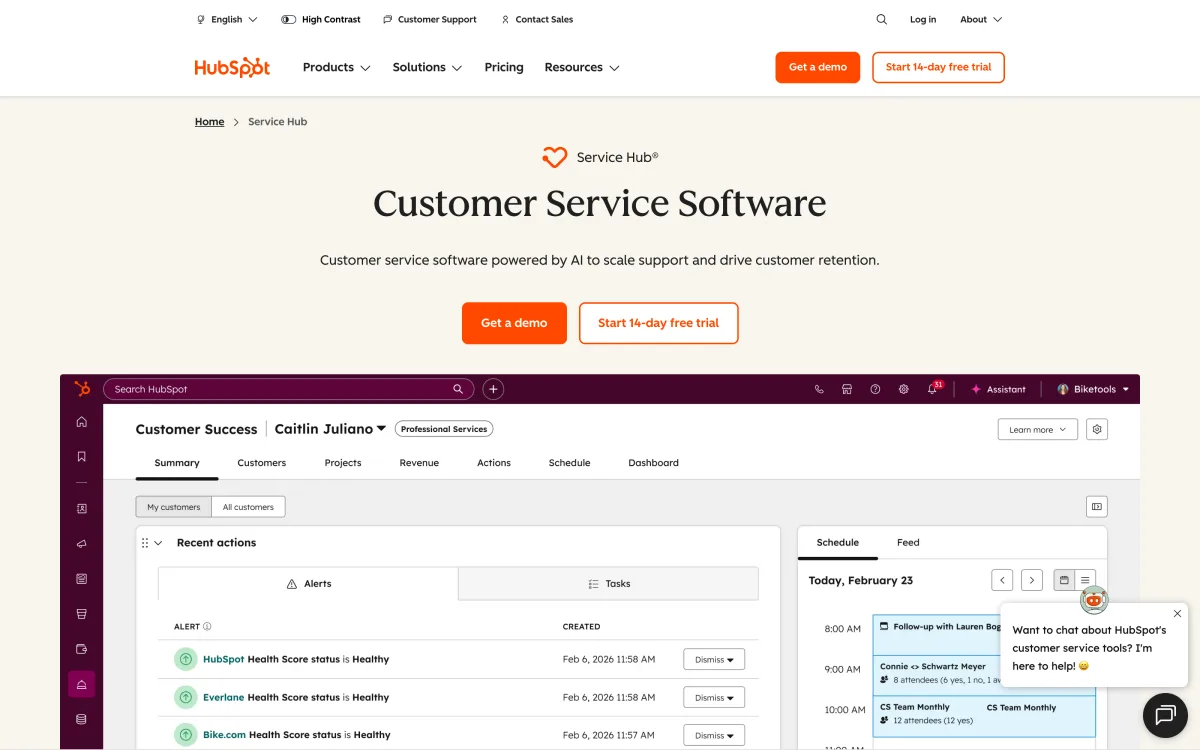Screen dimensions: 1200x750
Task: Switch to the Revenue tab
Action: [419, 463]
